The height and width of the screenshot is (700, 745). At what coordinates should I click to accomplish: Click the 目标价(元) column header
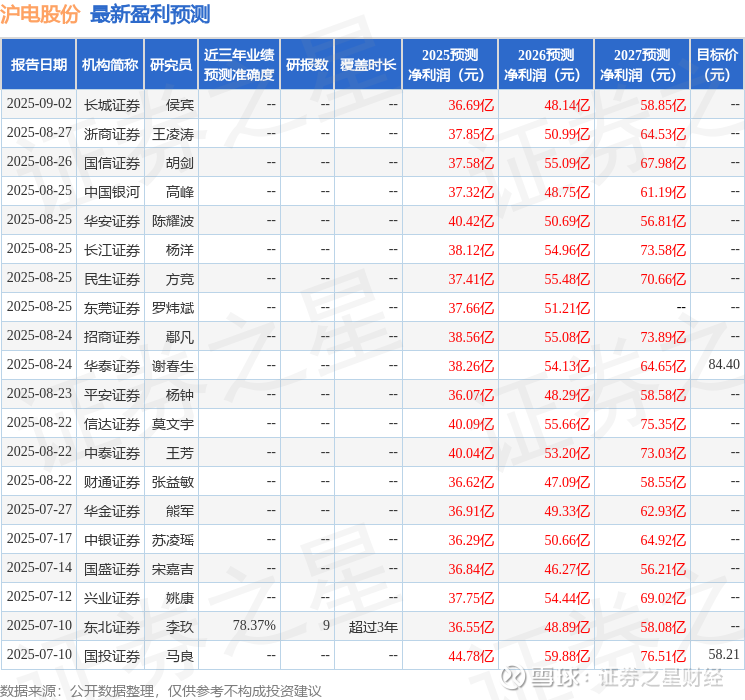(x=716, y=65)
